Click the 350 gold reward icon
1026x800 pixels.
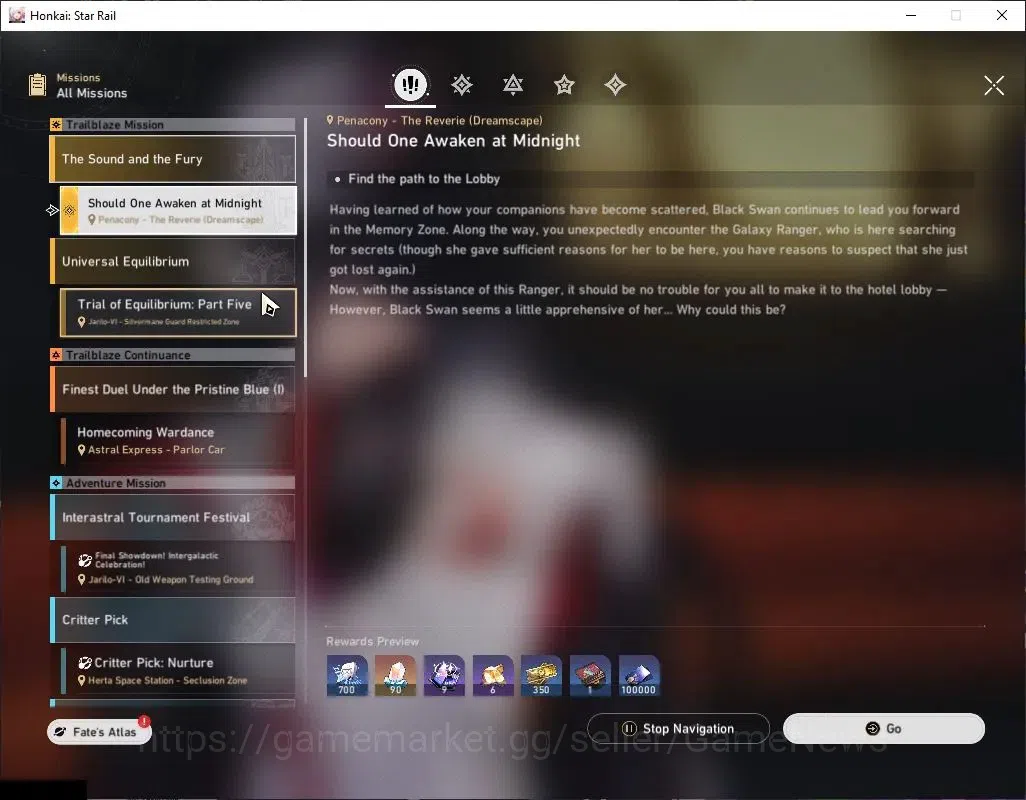(541, 676)
